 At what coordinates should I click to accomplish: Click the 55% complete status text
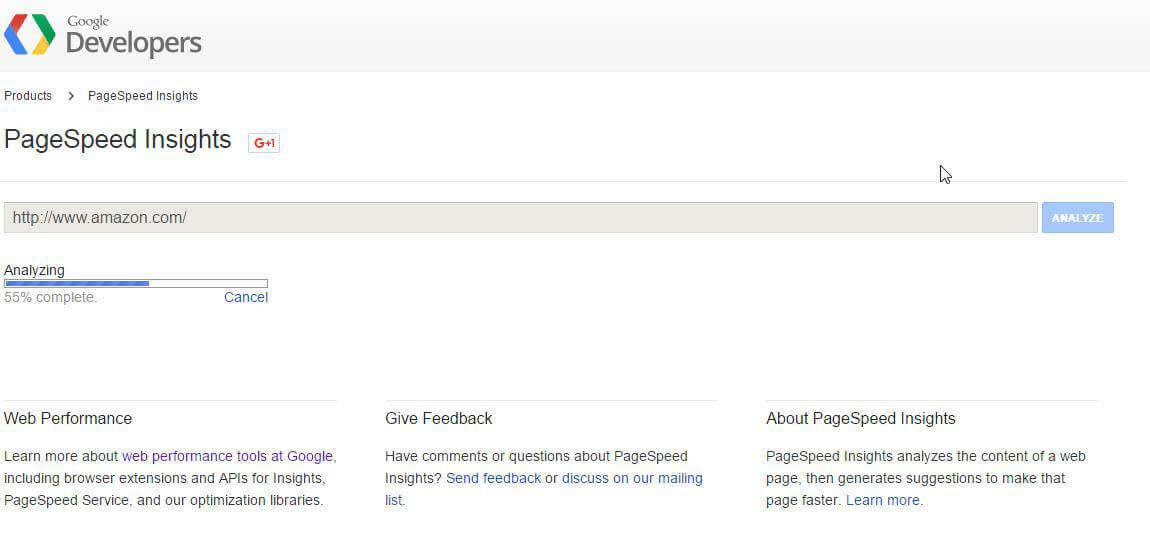click(51, 297)
